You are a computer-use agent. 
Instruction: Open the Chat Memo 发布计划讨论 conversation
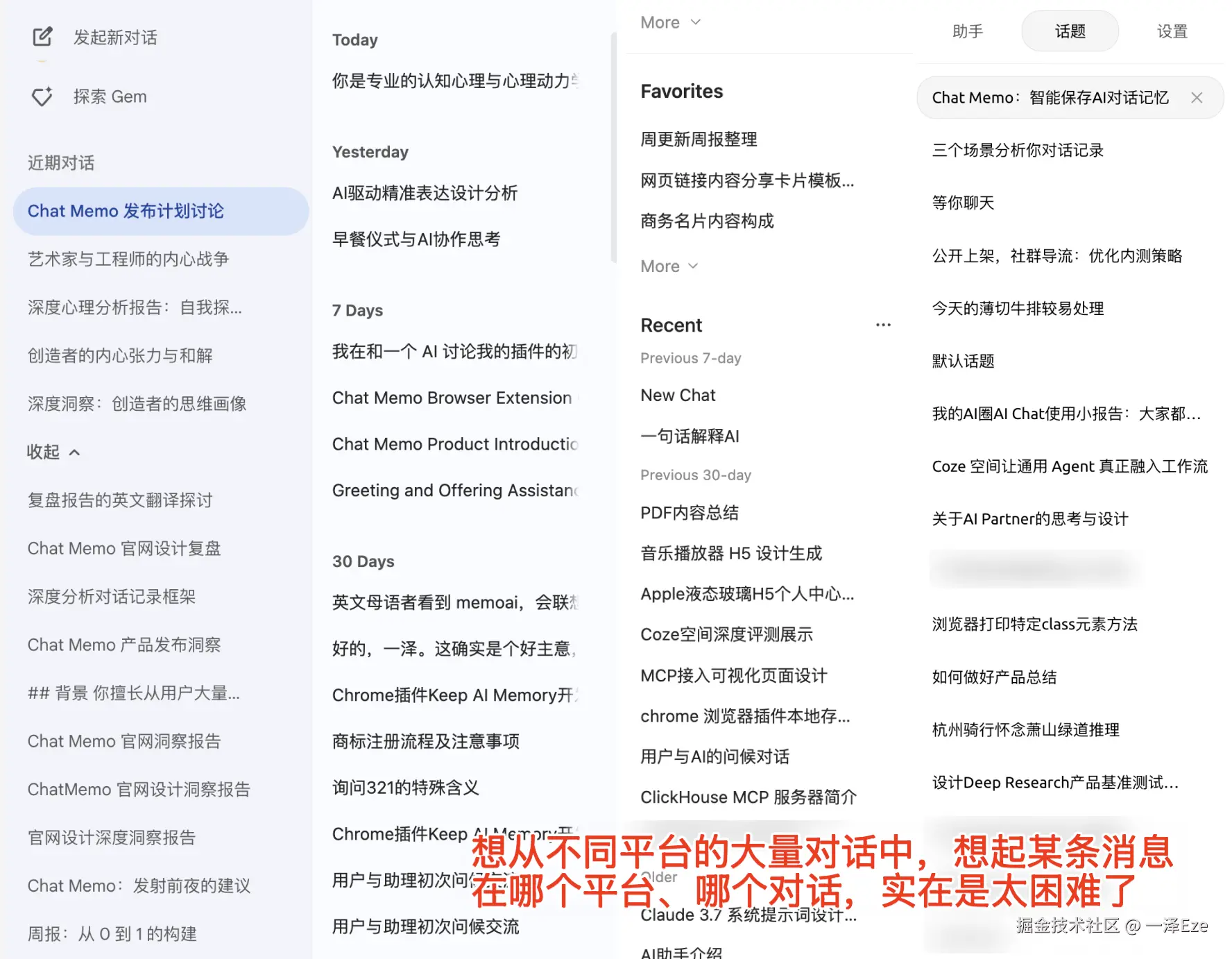coord(161,211)
